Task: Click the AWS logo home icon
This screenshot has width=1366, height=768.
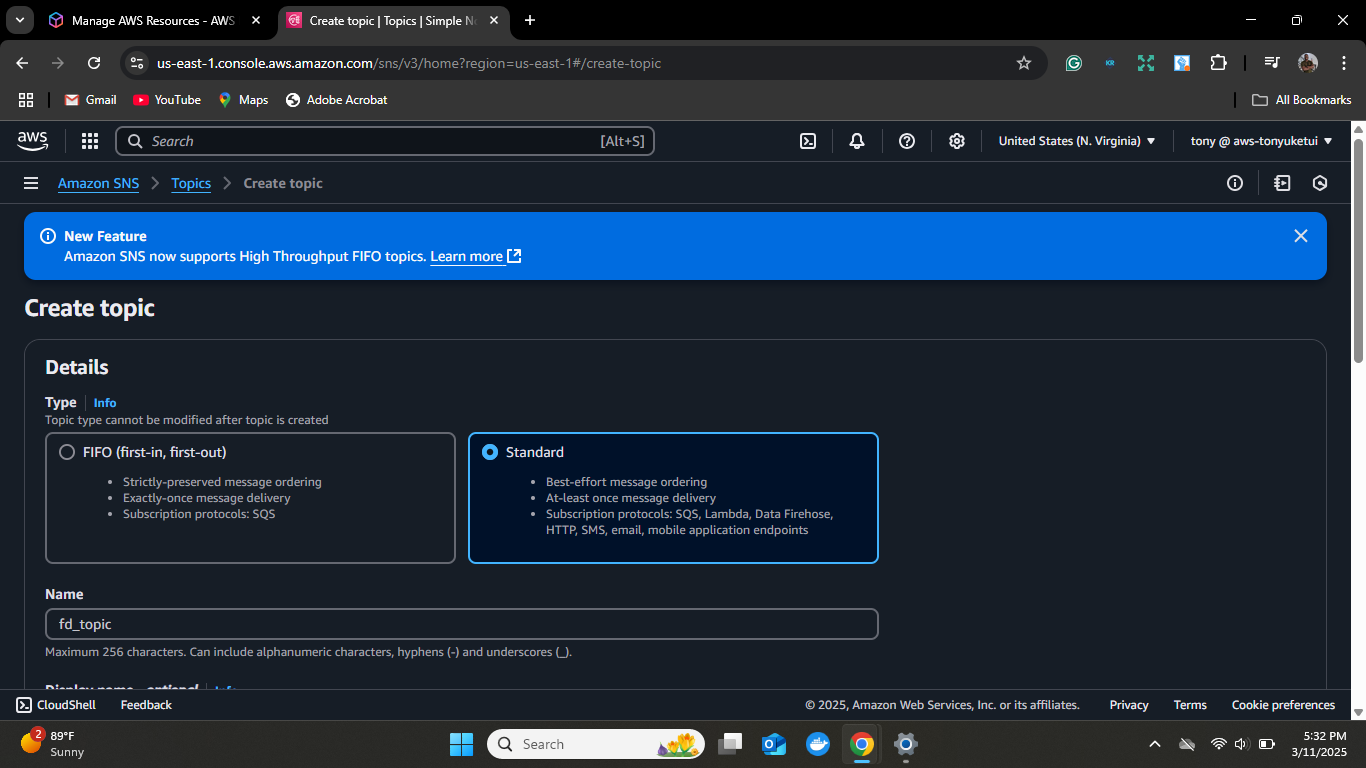Action: click(32, 141)
